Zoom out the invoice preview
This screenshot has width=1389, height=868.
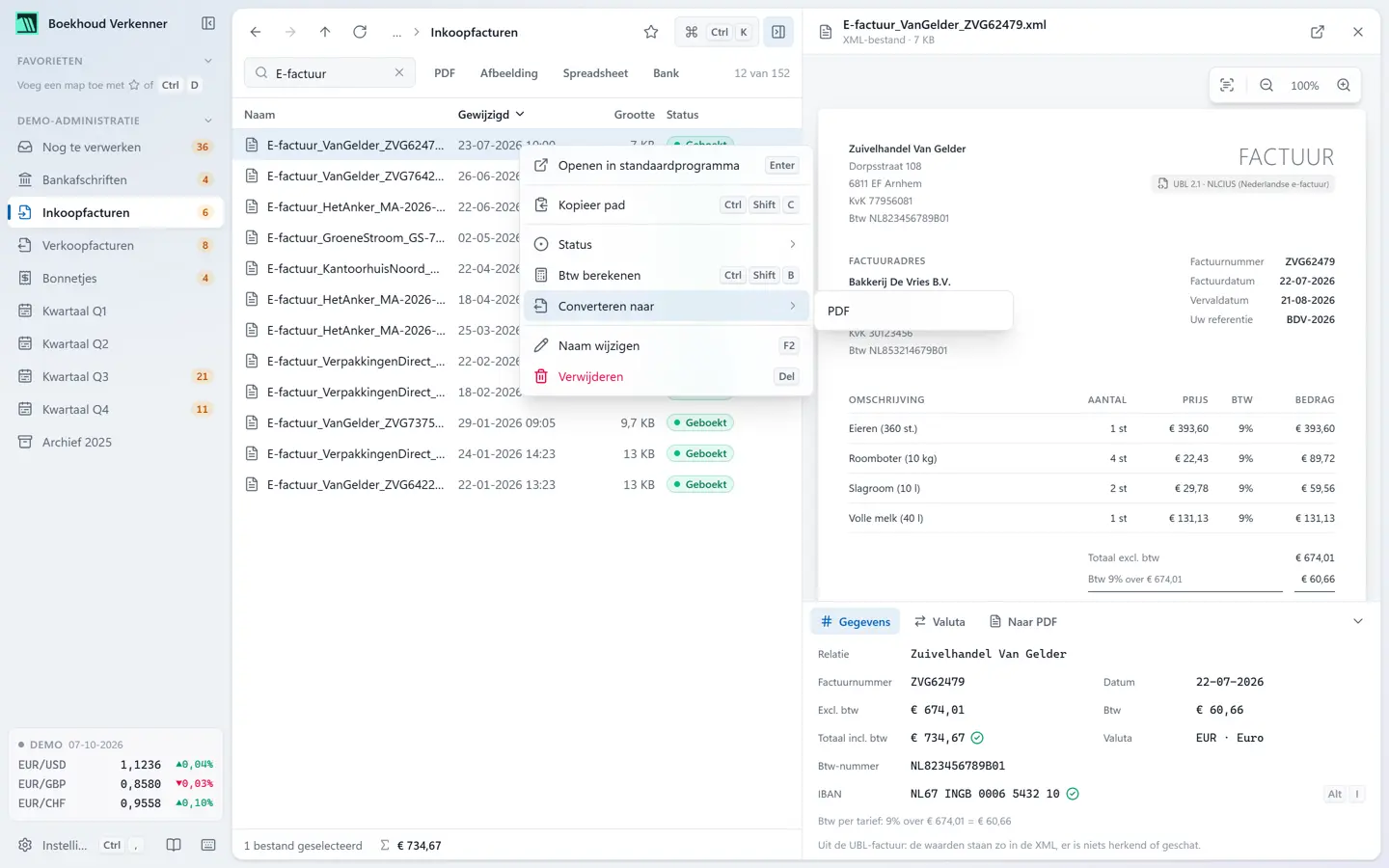(x=1266, y=85)
